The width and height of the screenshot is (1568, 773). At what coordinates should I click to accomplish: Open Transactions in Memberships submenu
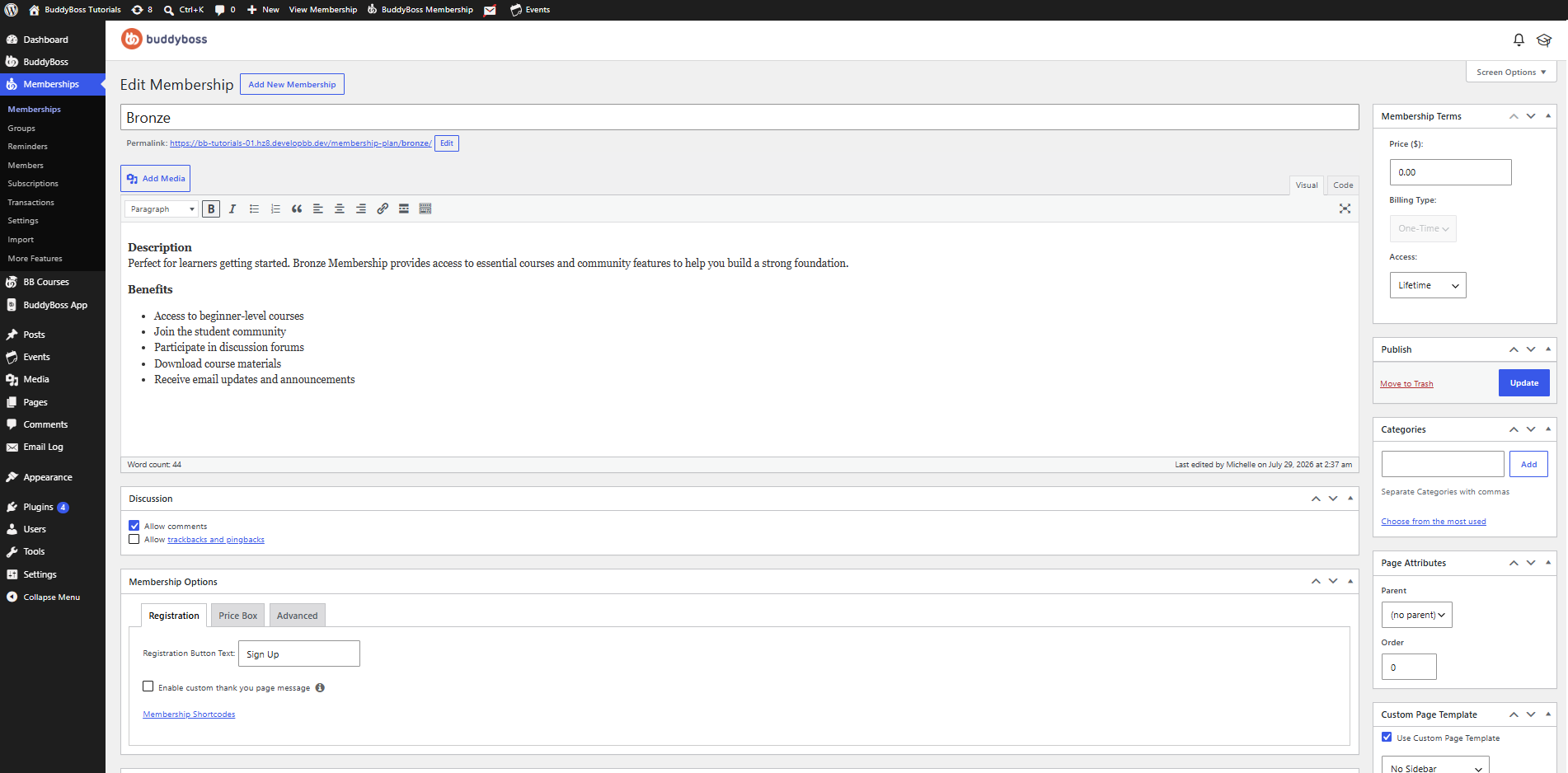(31, 203)
